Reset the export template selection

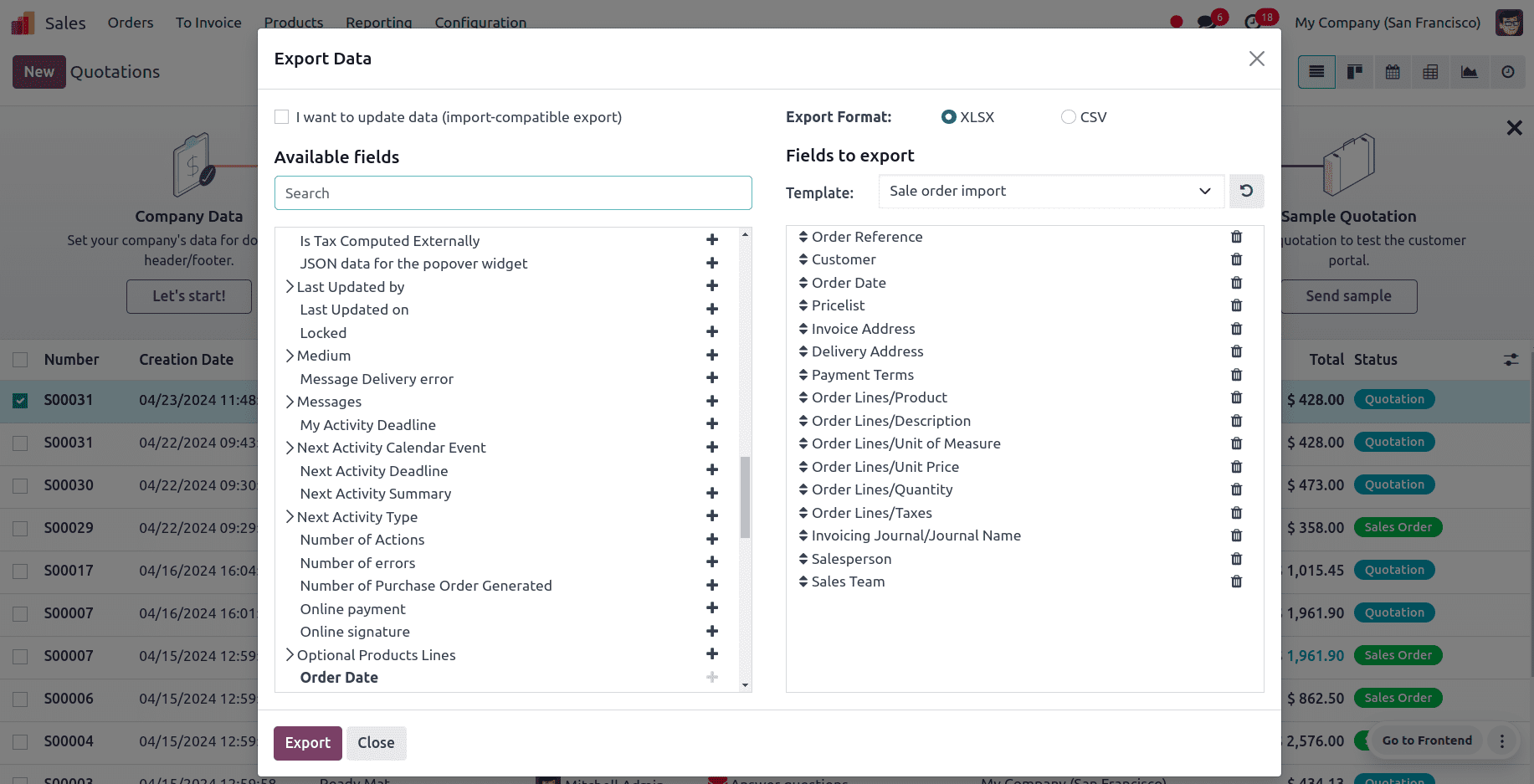click(1246, 191)
